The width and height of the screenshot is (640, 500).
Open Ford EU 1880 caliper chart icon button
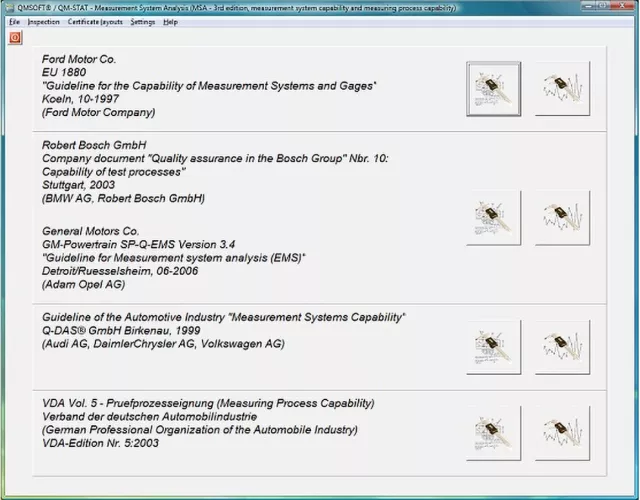562,89
